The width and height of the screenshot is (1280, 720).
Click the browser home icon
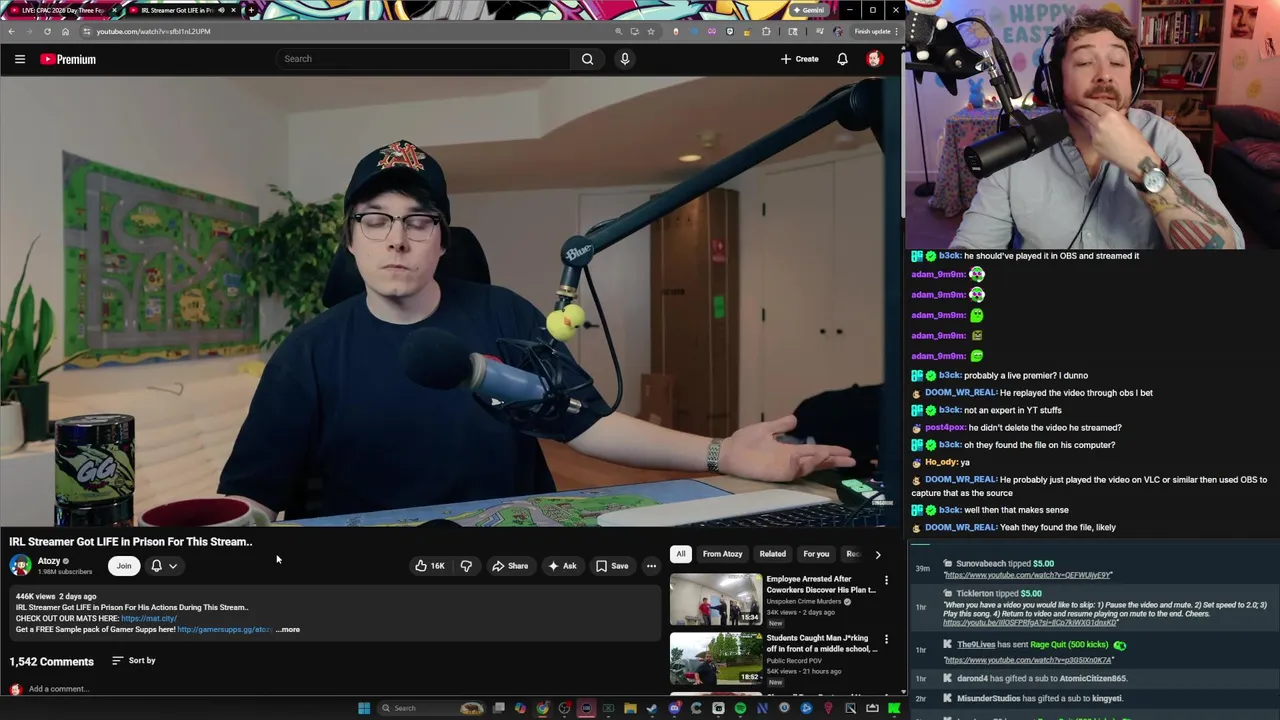click(x=65, y=31)
